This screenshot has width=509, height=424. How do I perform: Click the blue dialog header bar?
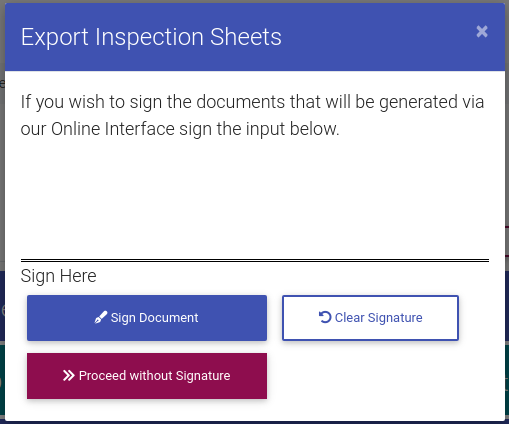[x=255, y=37]
